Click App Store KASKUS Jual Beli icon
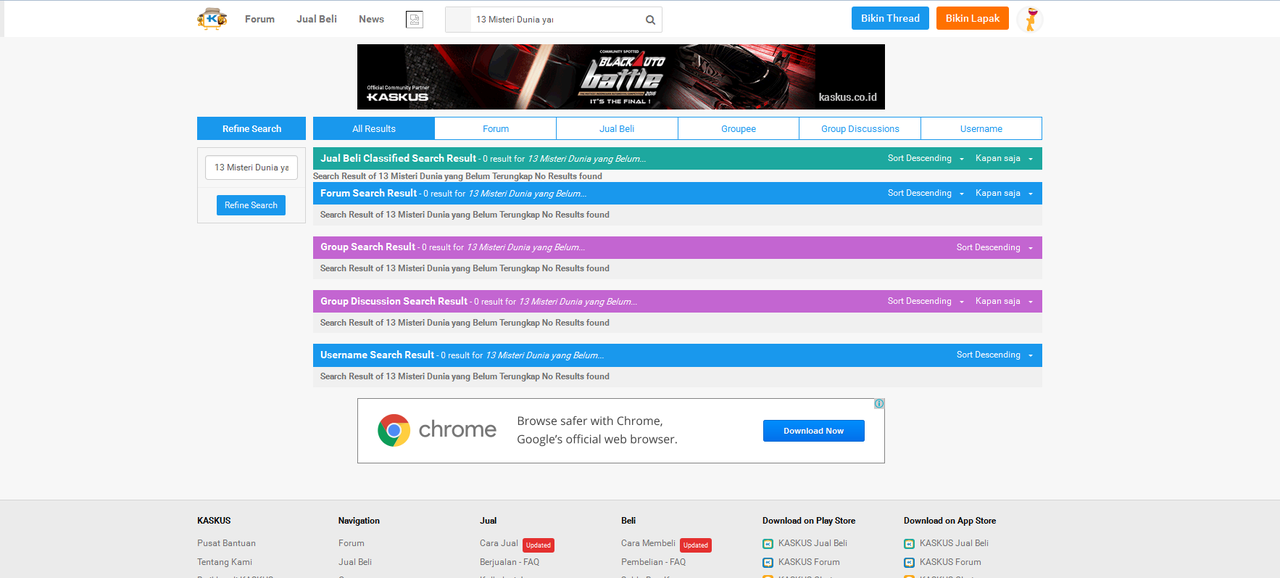 (x=909, y=543)
